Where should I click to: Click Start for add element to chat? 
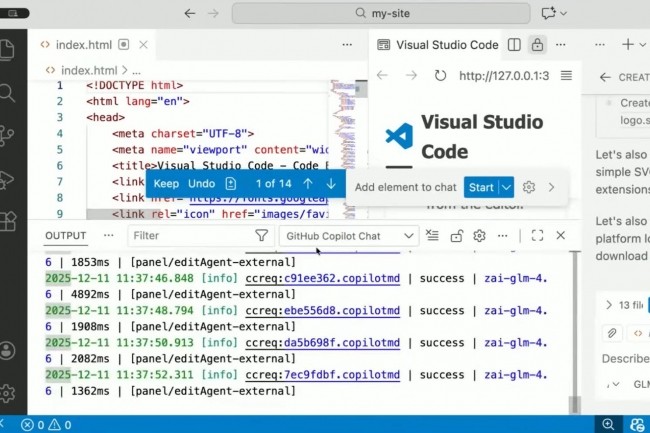(x=481, y=187)
